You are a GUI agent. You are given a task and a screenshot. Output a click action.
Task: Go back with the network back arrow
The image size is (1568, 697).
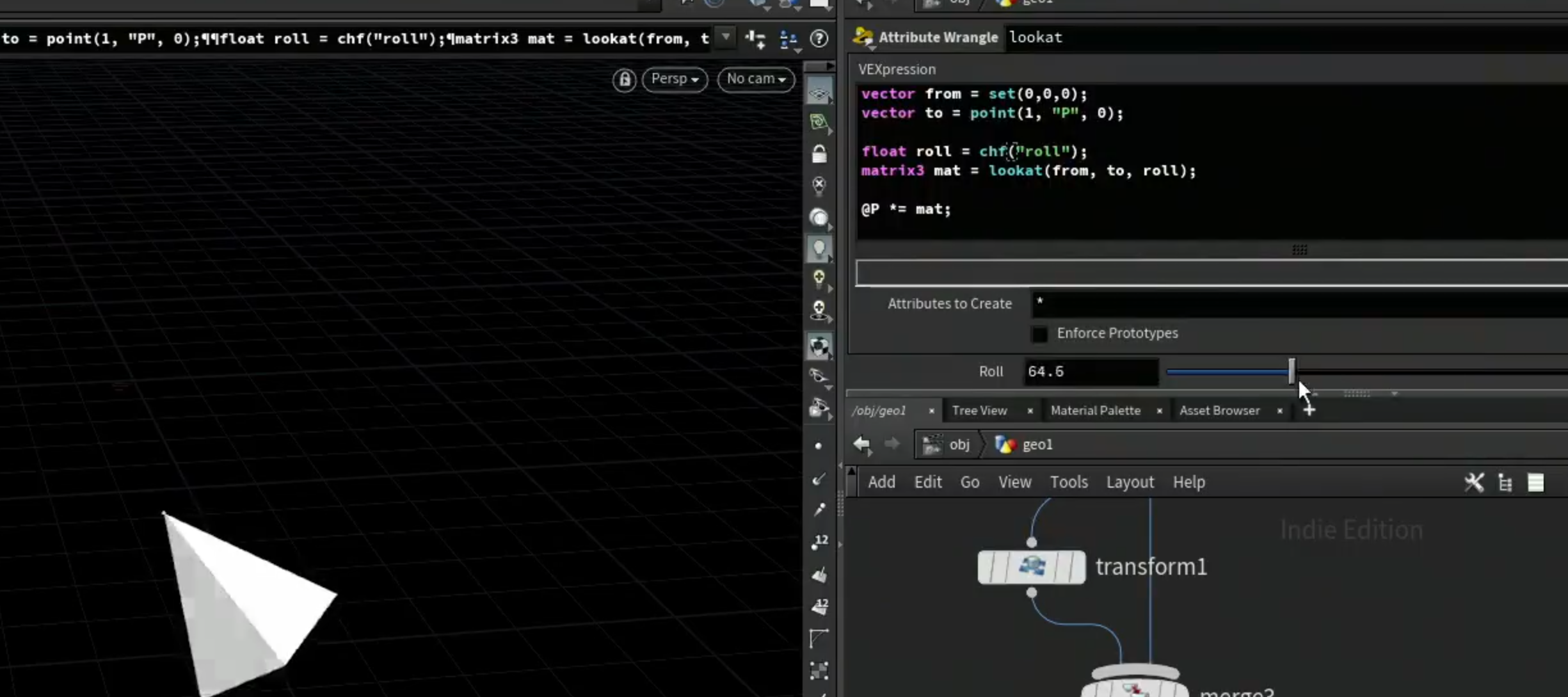pos(862,444)
